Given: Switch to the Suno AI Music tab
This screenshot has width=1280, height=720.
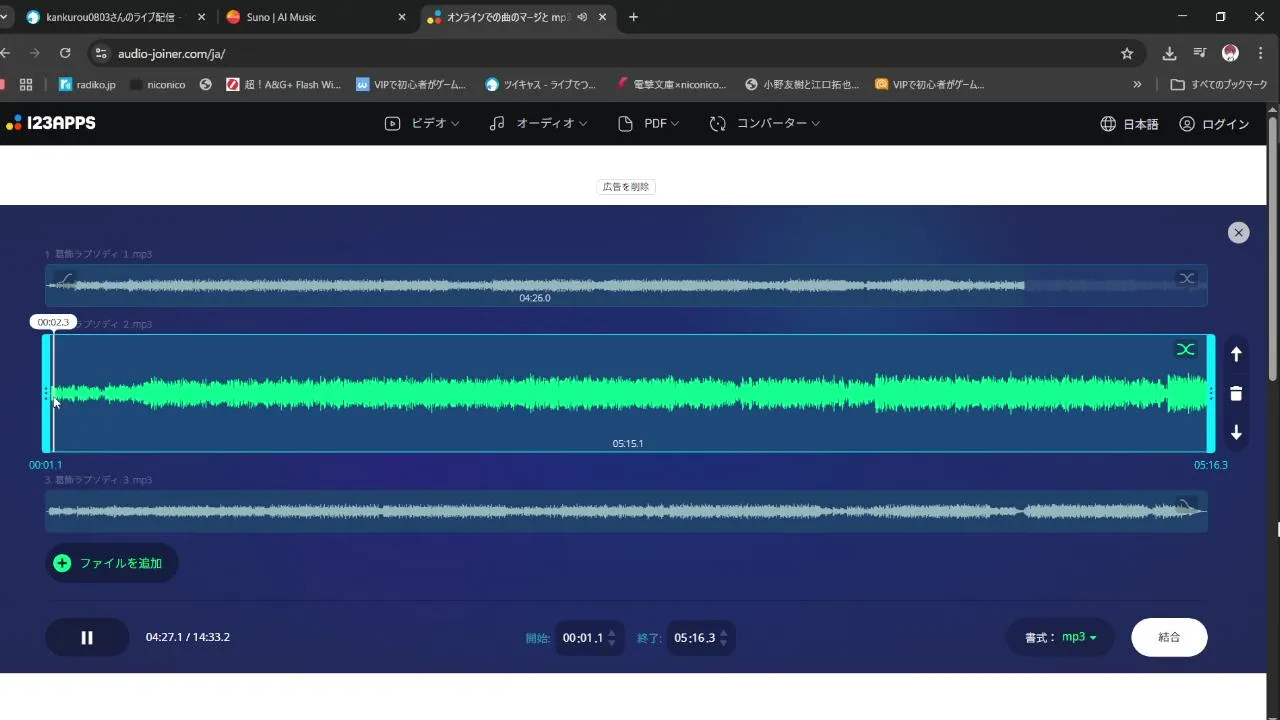Looking at the screenshot, I should [315, 17].
